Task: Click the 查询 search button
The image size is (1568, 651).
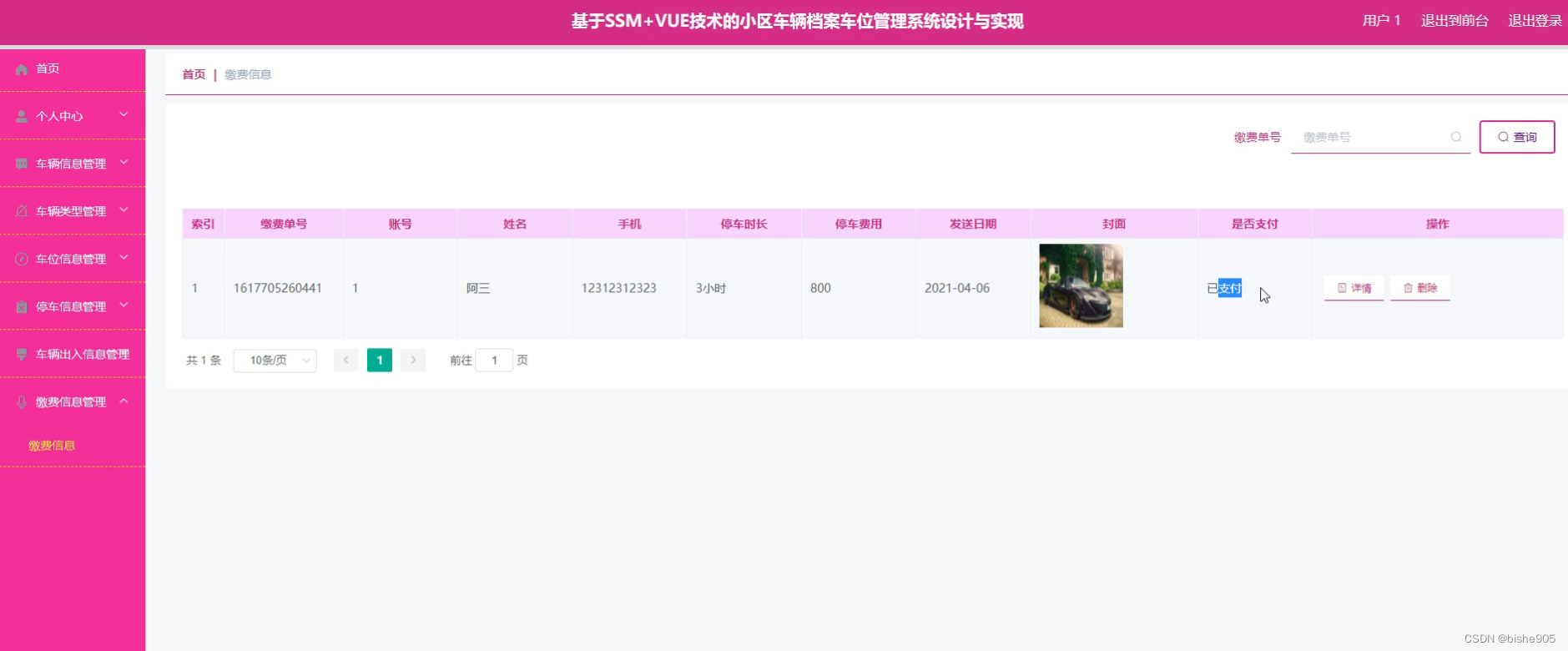Action: [1517, 137]
